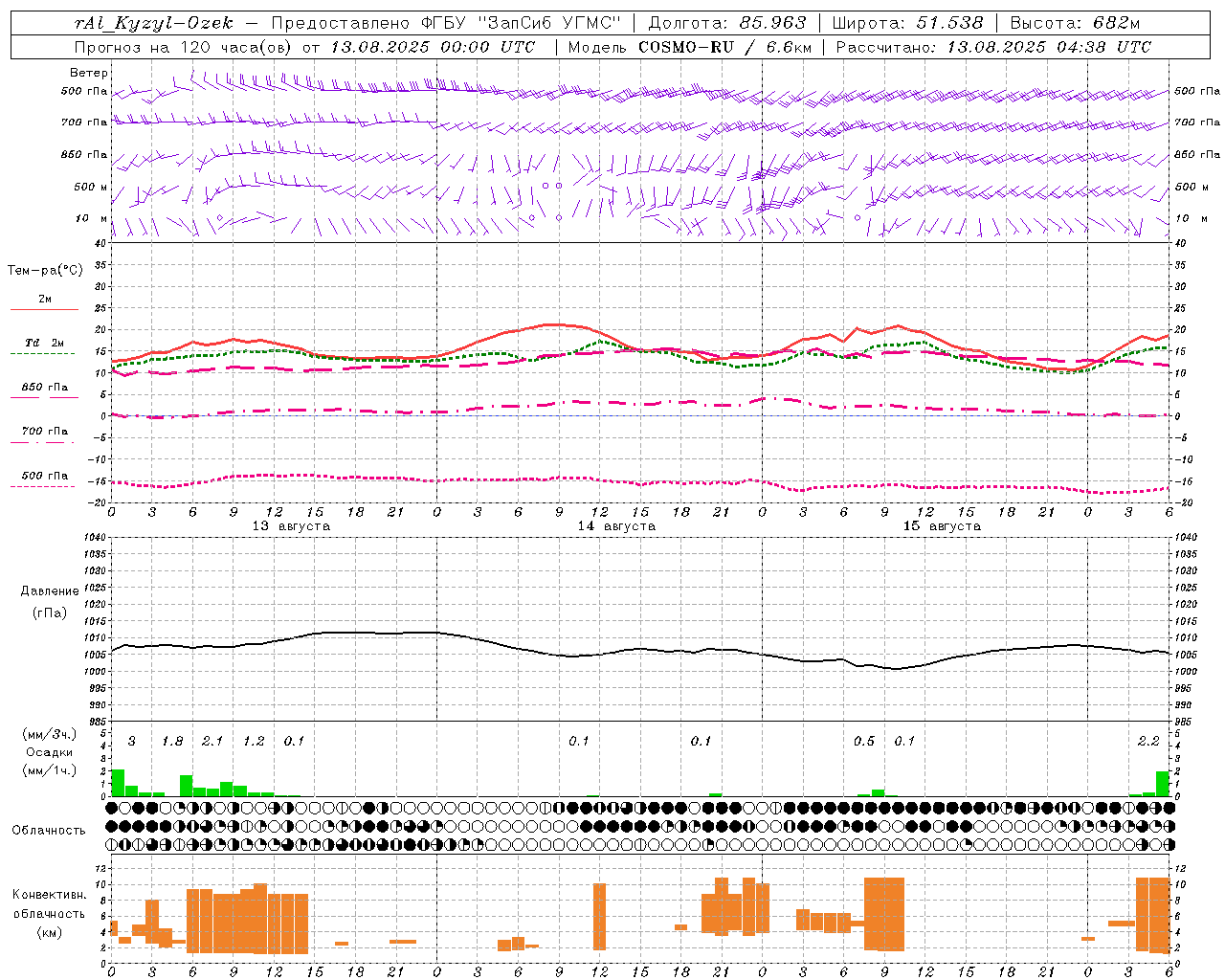1225x980 pixels.
Task: Click the Конвективн. convective cloud label
Action: 49,895
